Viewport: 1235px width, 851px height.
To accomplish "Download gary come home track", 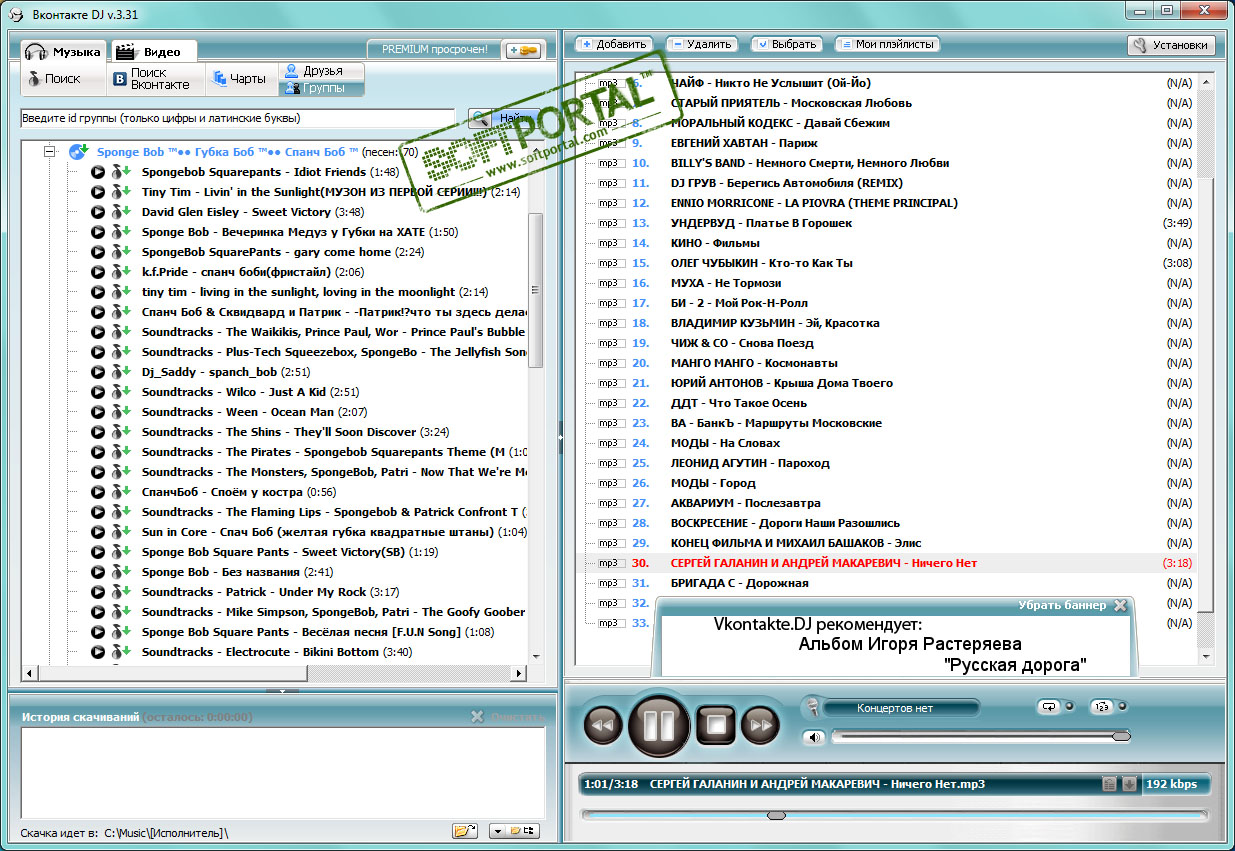I will (122, 252).
